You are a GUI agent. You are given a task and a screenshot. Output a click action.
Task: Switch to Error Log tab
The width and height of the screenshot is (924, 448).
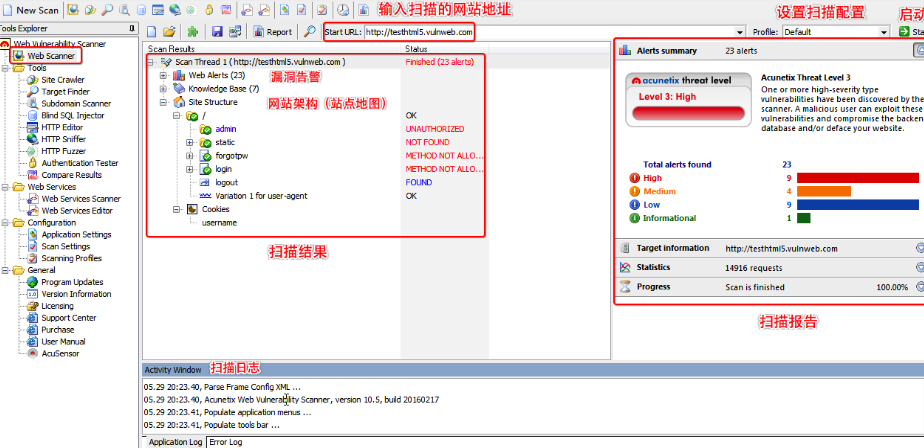226,442
